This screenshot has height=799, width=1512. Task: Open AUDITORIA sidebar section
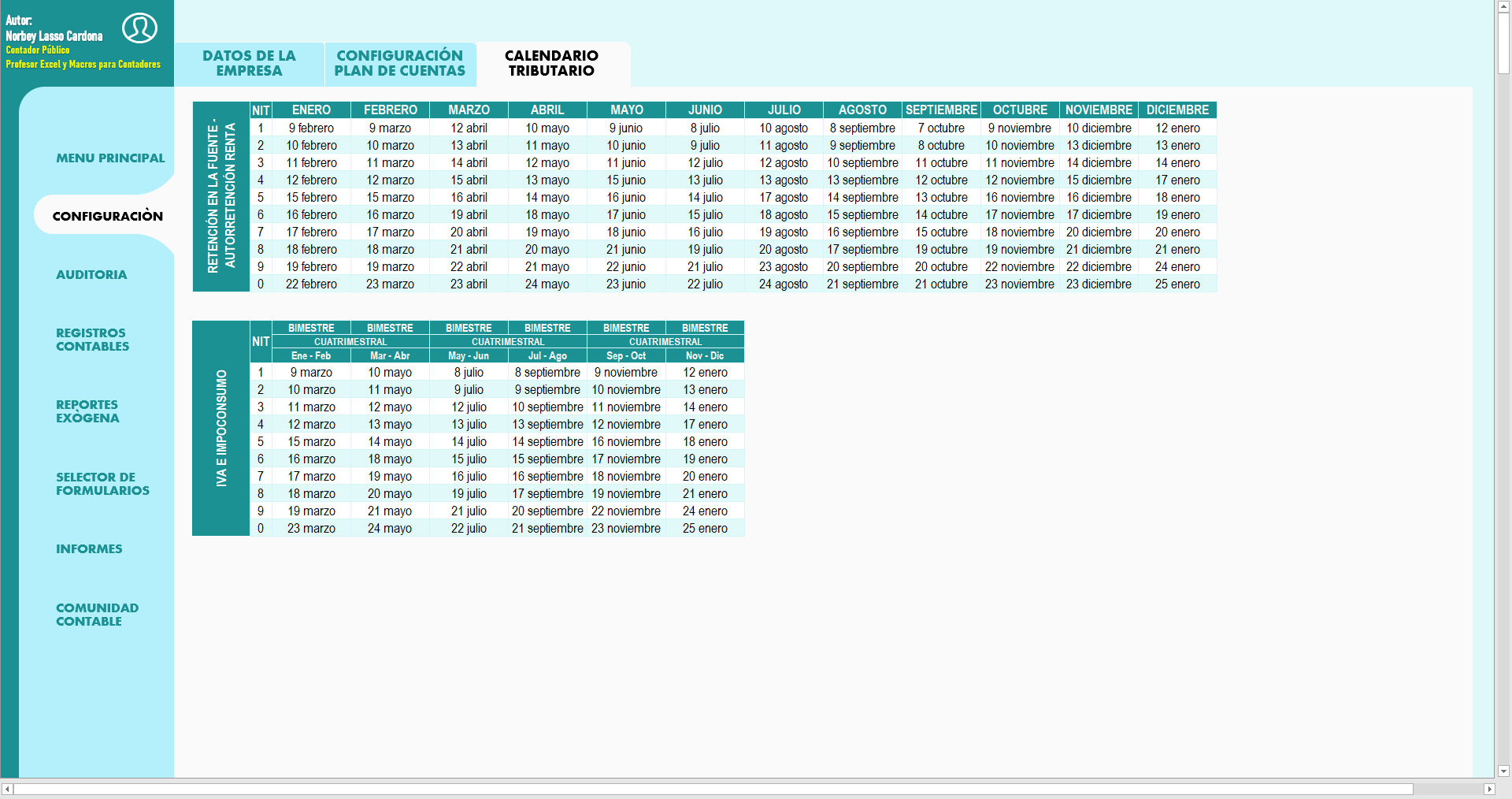pyautogui.click(x=91, y=274)
